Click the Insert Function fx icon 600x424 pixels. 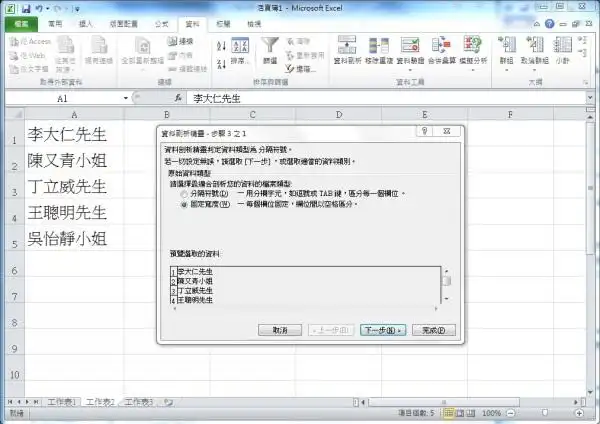click(178, 98)
